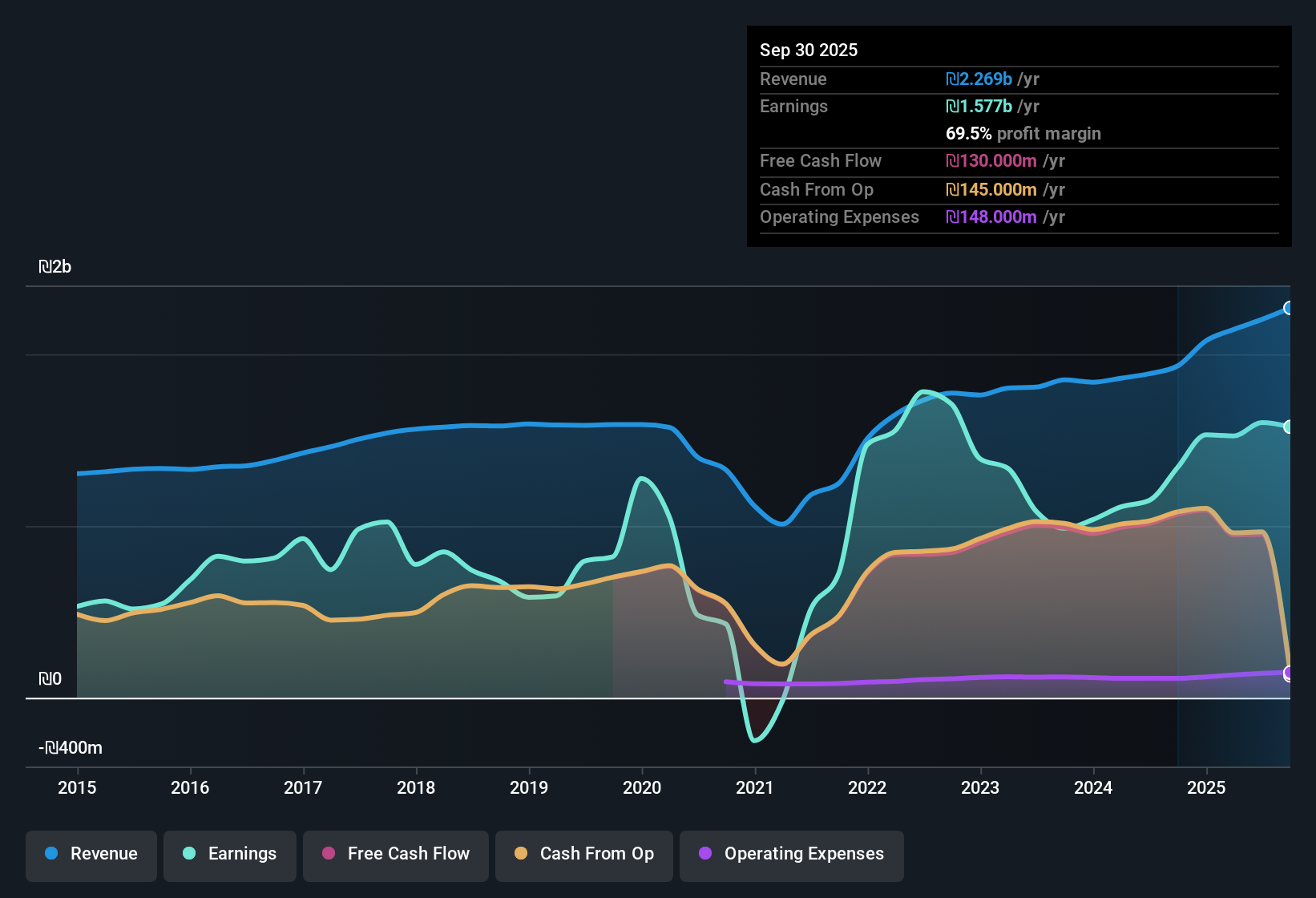The width and height of the screenshot is (1316, 898).
Task: Click the Earnings endpoint marker on chart
Action: [1288, 427]
